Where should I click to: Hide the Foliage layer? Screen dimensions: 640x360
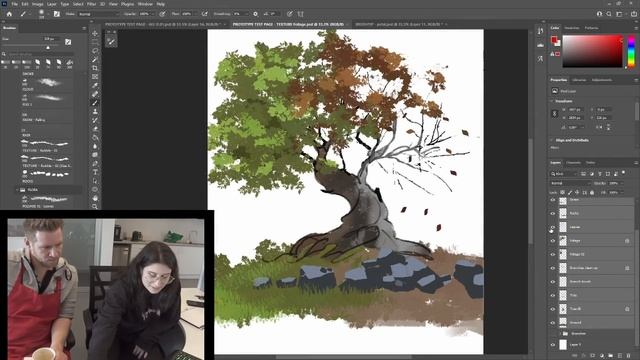click(553, 241)
